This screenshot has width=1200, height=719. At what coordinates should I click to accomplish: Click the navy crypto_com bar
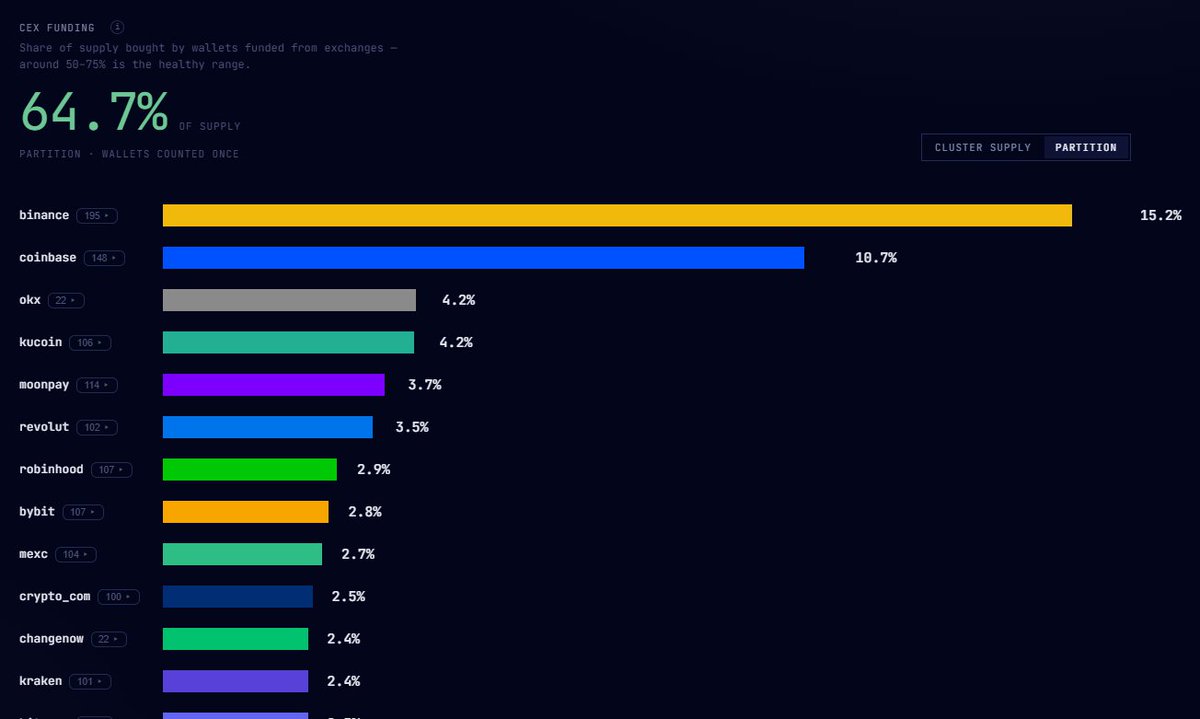[237, 597]
